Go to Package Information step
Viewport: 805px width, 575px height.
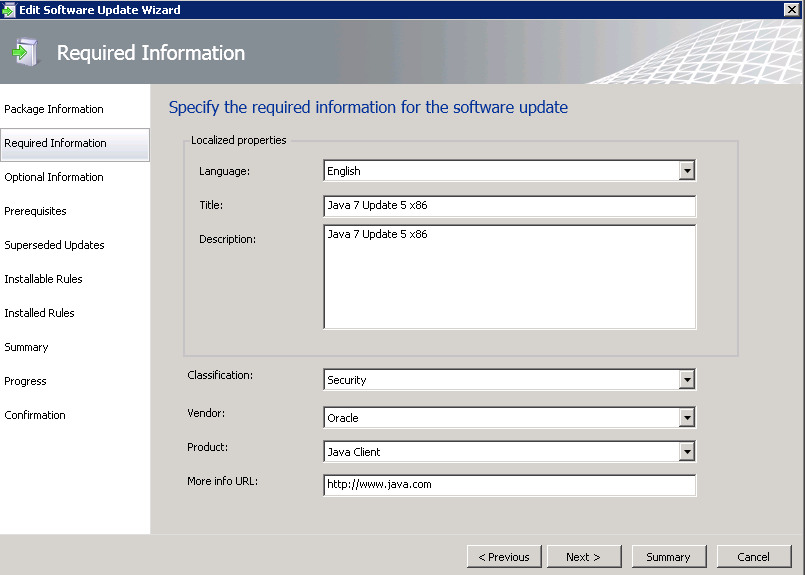tap(54, 109)
